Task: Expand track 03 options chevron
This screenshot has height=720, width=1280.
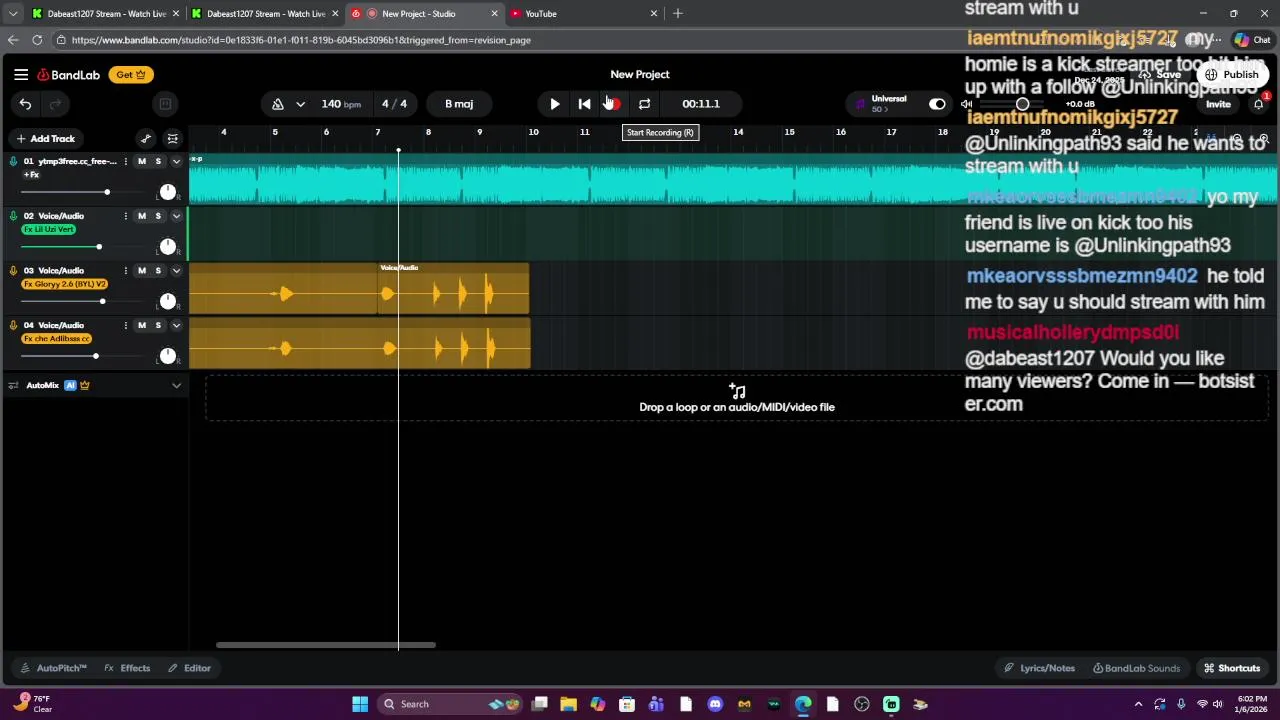Action: [x=176, y=271]
